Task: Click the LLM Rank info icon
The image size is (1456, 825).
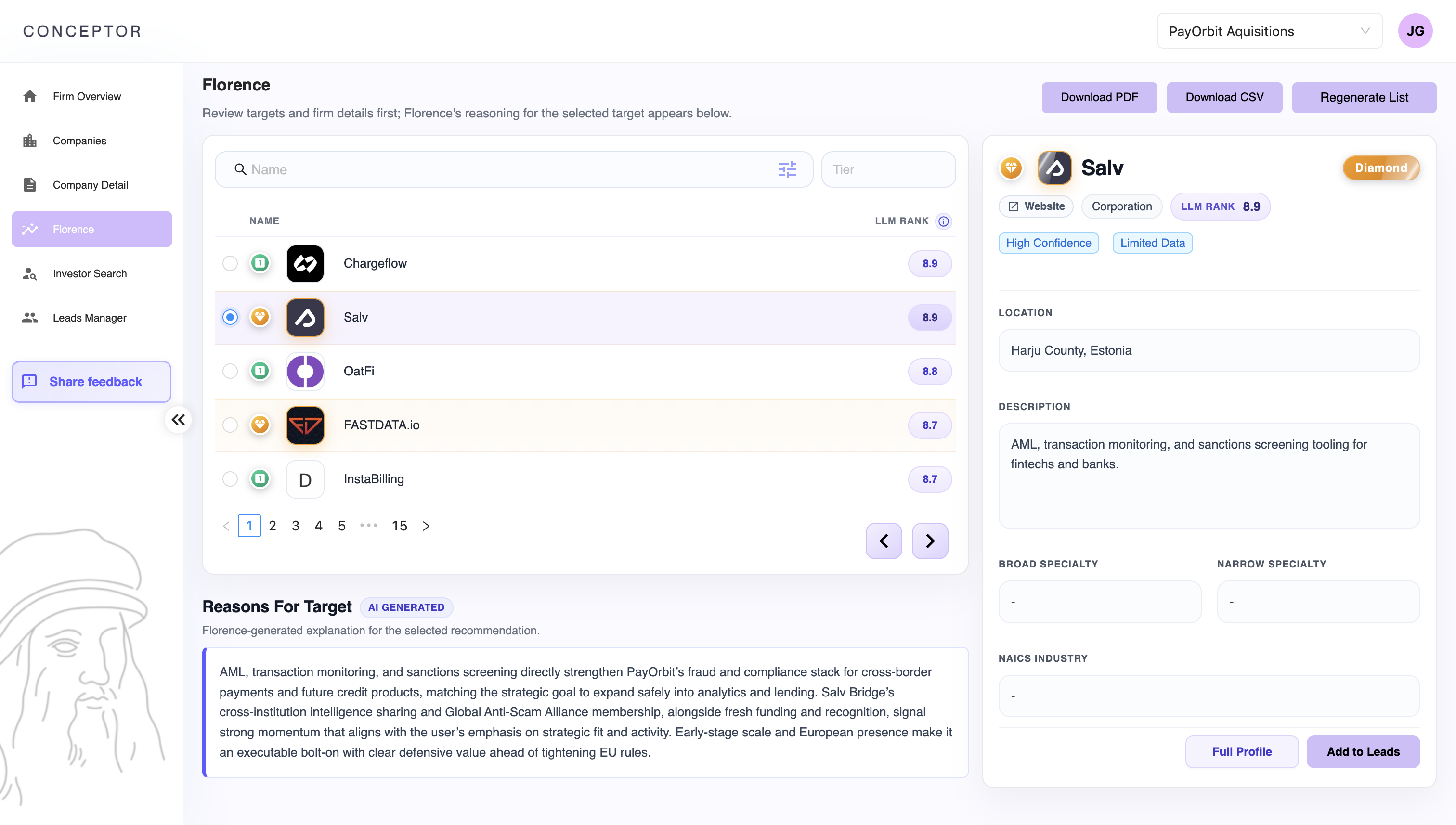Action: pos(944,221)
